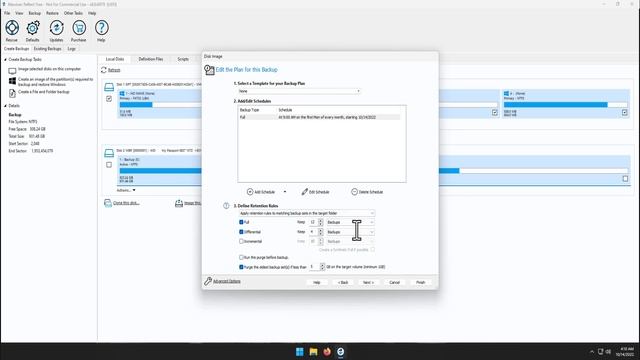
Task: Switch to the Logs tab
Action: pyautogui.click(x=71, y=49)
